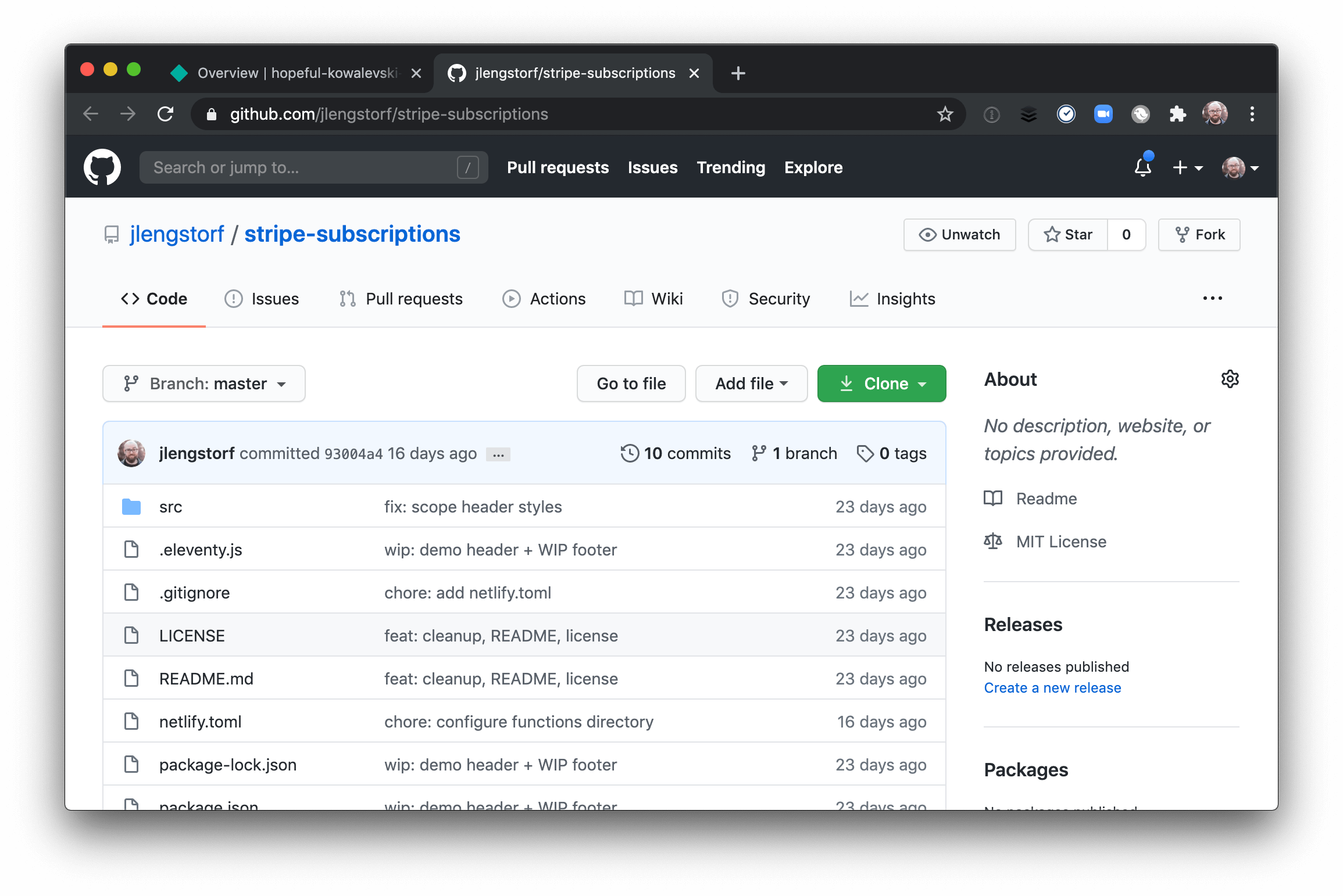1343x896 pixels.
Task: Click the MIT License scales icon
Action: pos(993,541)
